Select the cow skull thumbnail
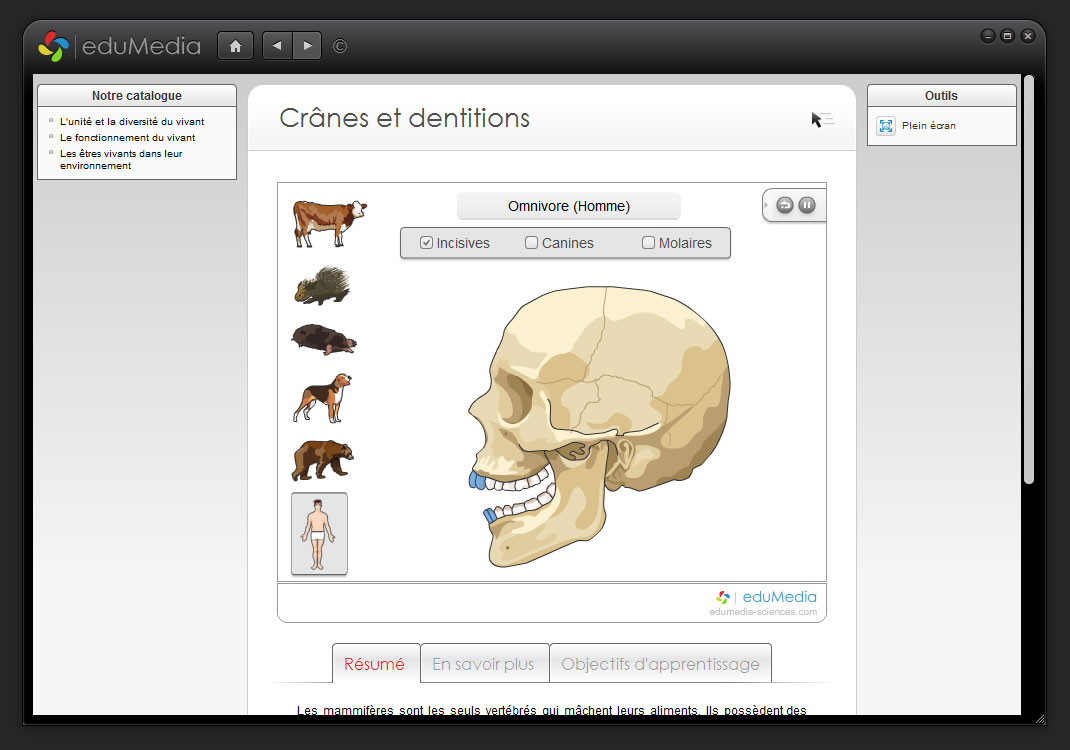This screenshot has height=750, width=1070. click(x=329, y=222)
